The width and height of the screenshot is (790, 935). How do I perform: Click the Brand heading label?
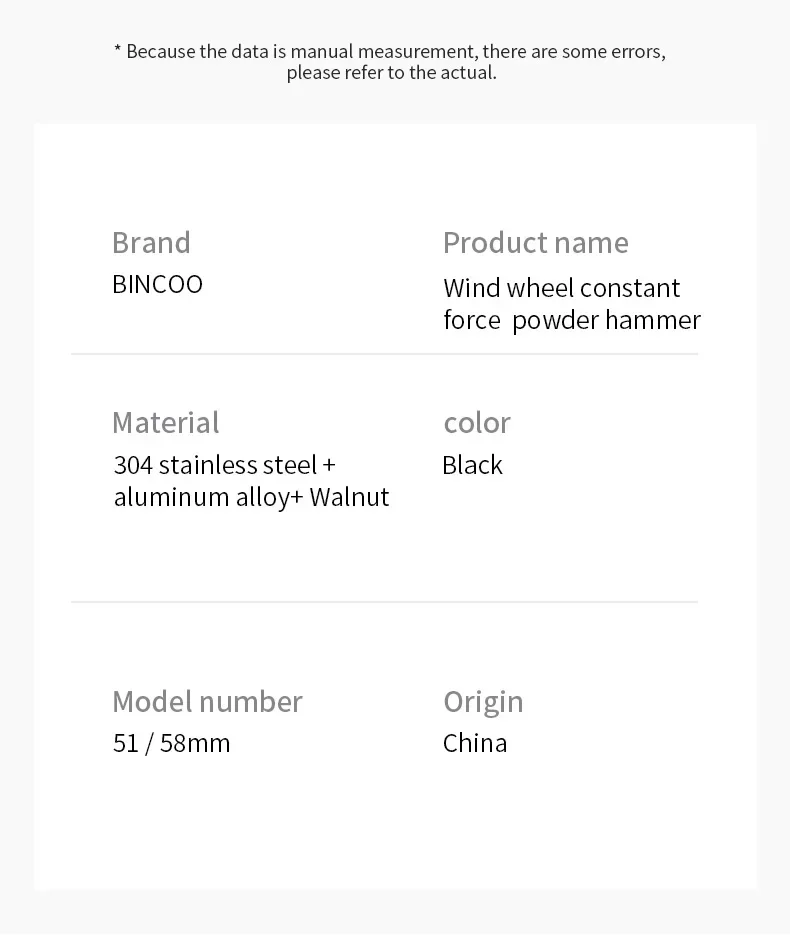[151, 243]
